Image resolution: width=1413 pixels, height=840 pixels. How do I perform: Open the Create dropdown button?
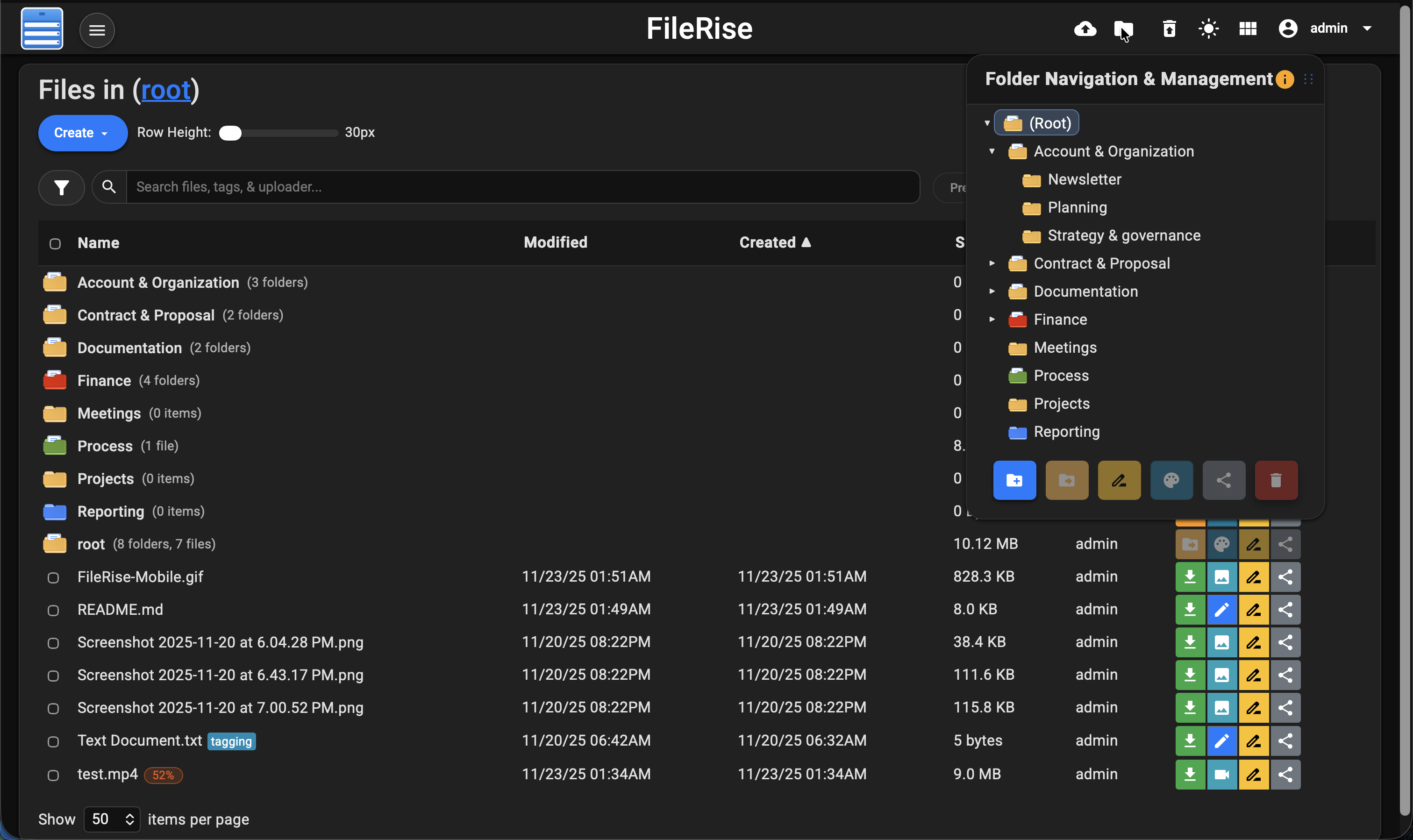point(83,133)
